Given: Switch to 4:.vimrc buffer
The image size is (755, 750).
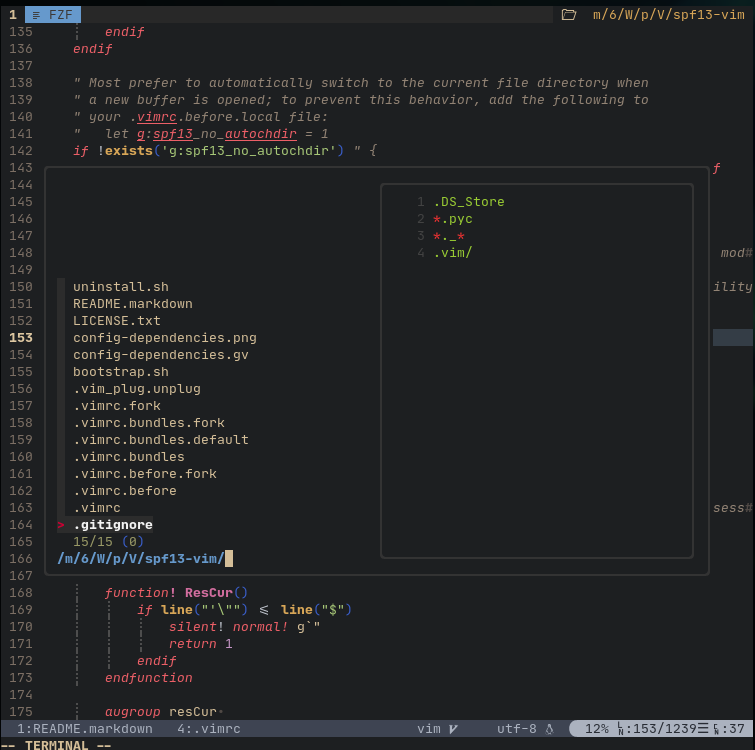Looking at the screenshot, I should coord(208,729).
